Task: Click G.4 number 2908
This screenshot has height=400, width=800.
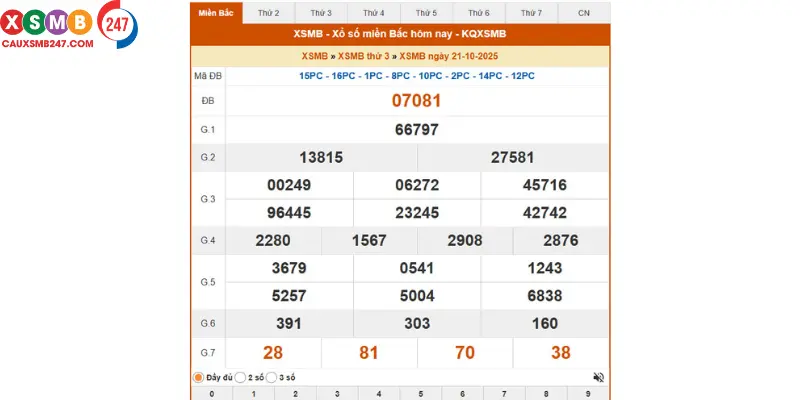Action: [465, 240]
